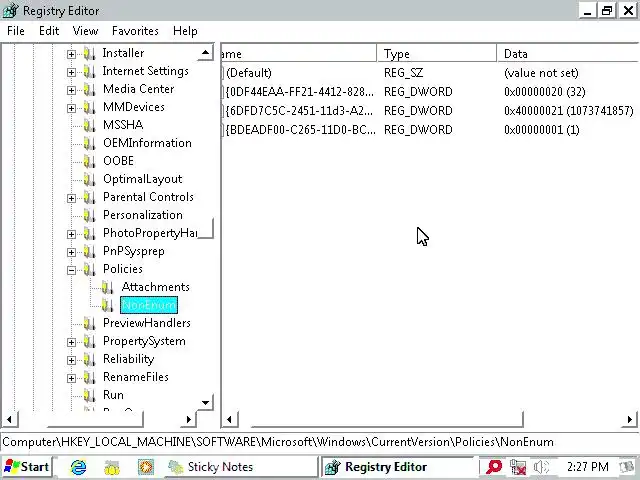Click the volume speaker tray icon
Viewport: 640px width, 480px height.
coord(542,467)
